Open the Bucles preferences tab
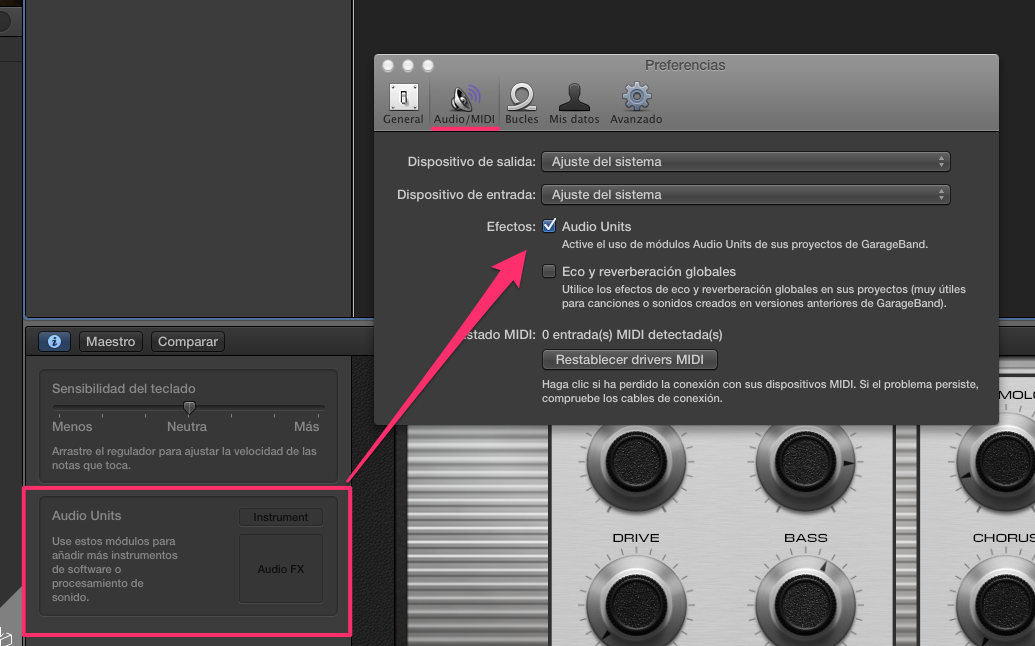 coord(521,104)
